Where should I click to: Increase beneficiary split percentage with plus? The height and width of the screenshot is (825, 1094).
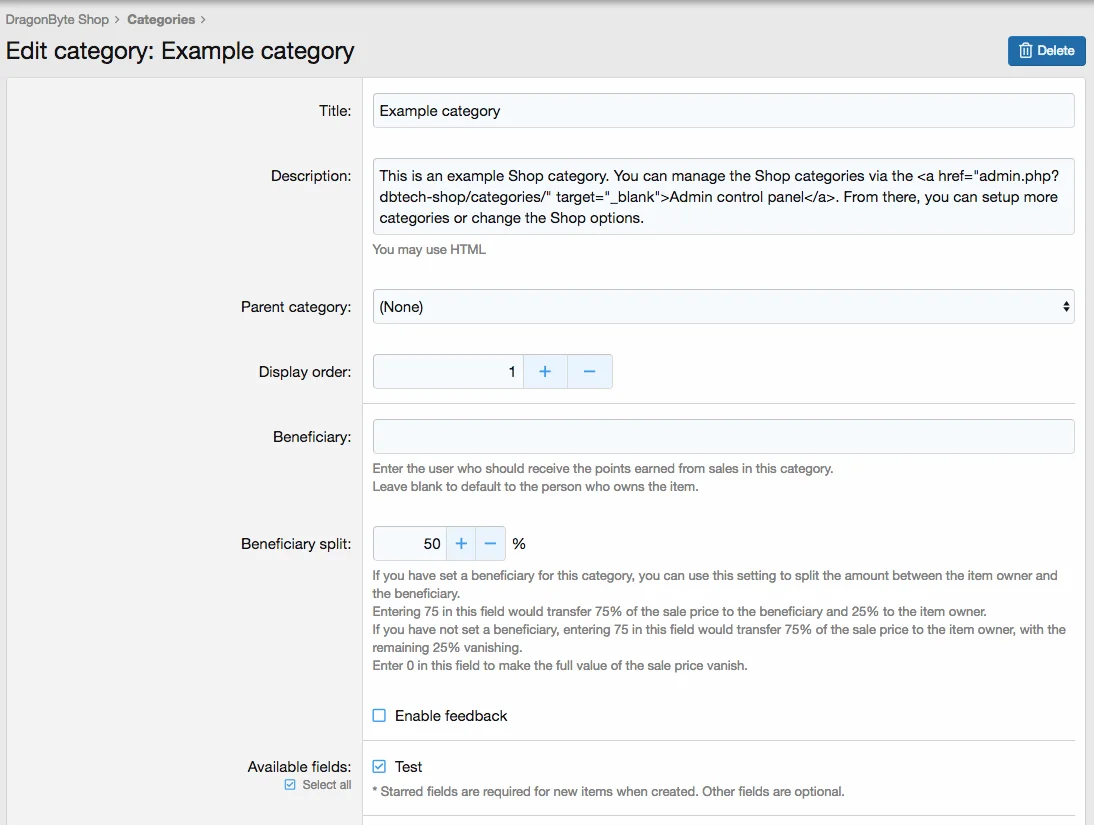(461, 544)
